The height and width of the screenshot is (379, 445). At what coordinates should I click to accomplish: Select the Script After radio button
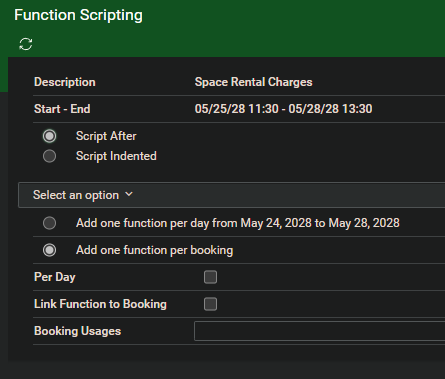49,136
